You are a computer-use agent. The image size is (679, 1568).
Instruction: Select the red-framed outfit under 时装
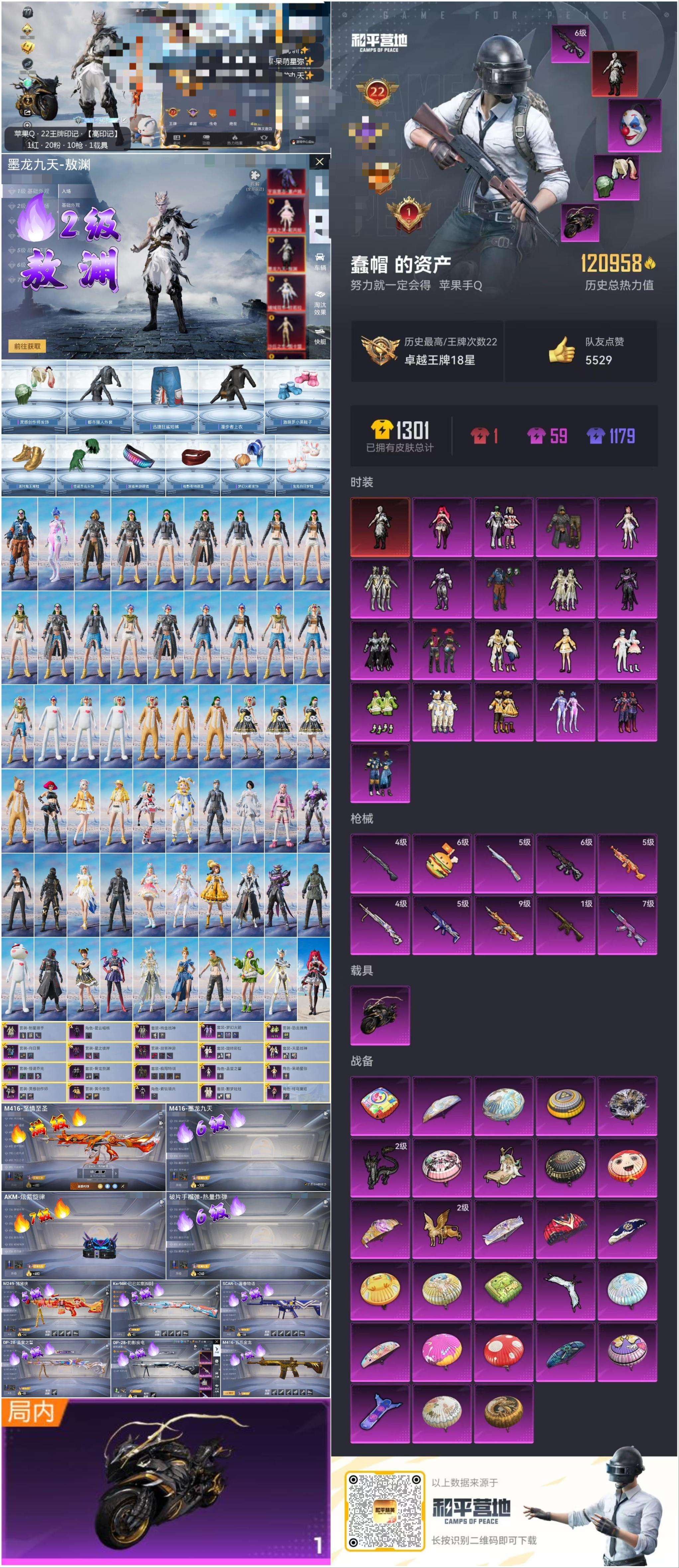(x=380, y=528)
